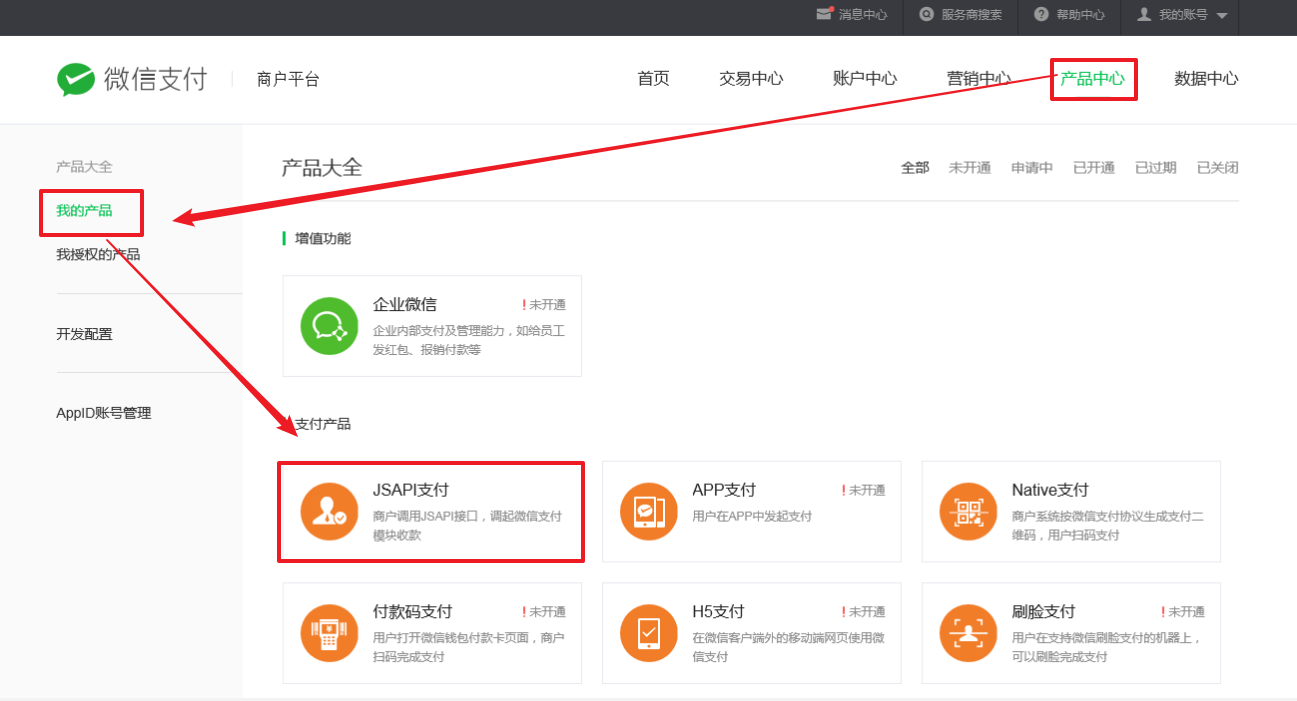Image resolution: width=1297 pixels, height=701 pixels.
Task: Click the H5支付 orange phone icon
Action: pos(649,633)
